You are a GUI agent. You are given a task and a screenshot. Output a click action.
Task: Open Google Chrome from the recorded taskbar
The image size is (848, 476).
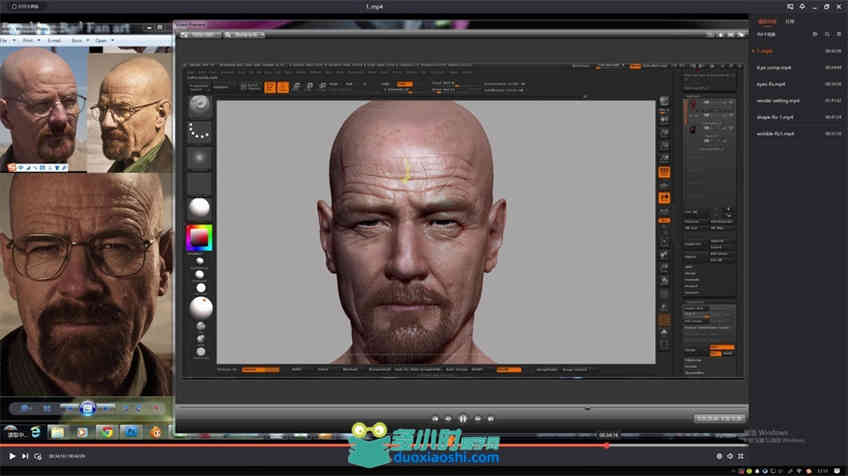click(107, 432)
